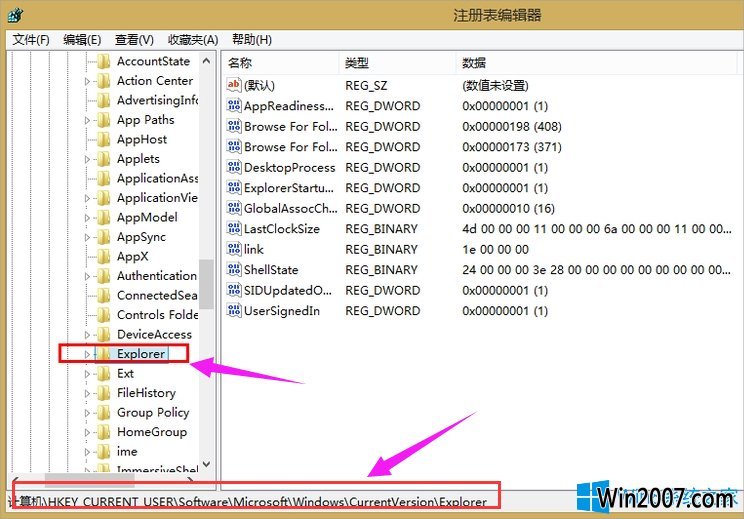Click the AppX folder icon
The height and width of the screenshot is (519, 744).
(103, 256)
